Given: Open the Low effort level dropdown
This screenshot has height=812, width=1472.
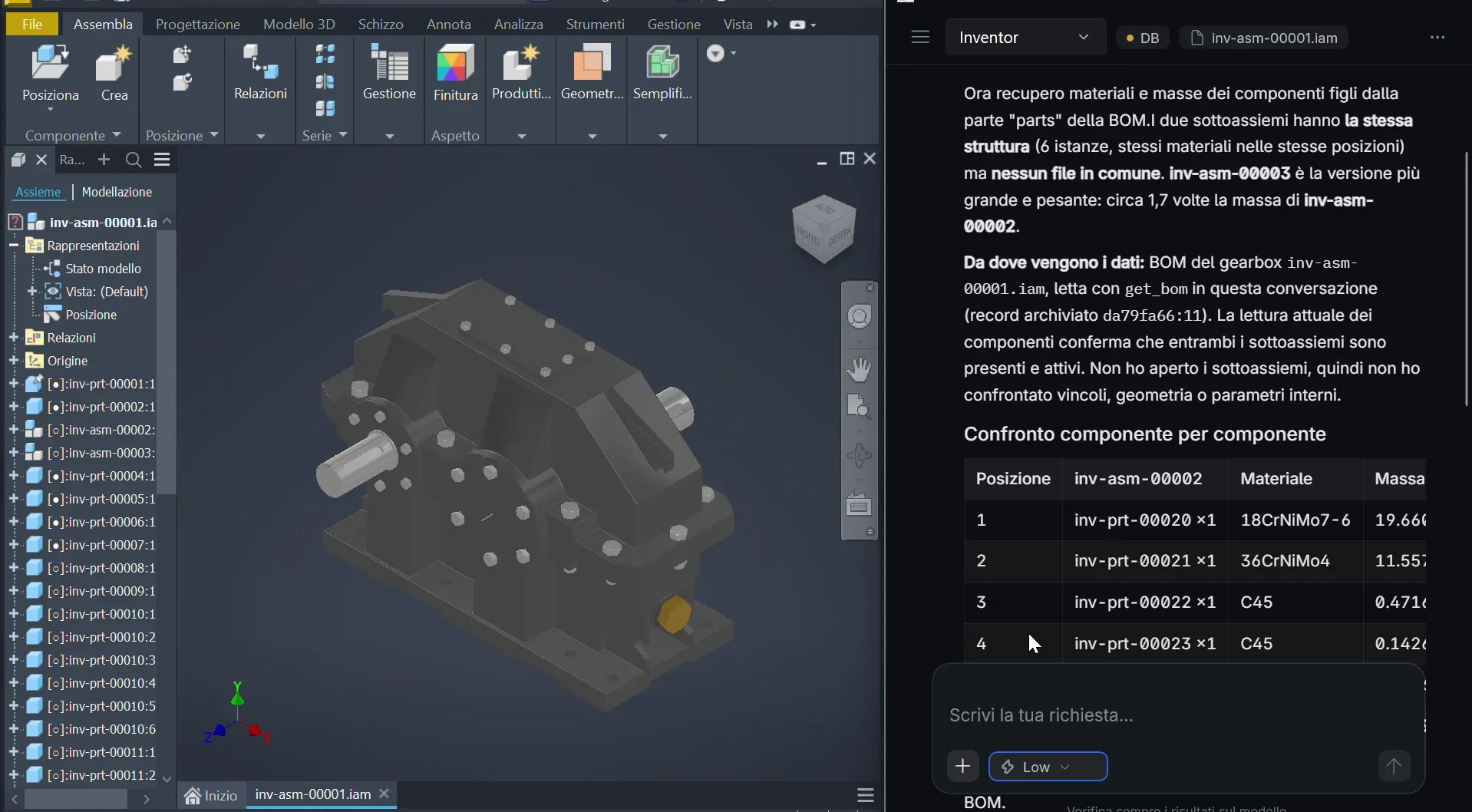Looking at the screenshot, I should pyautogui.click(x=1048, y=766).
